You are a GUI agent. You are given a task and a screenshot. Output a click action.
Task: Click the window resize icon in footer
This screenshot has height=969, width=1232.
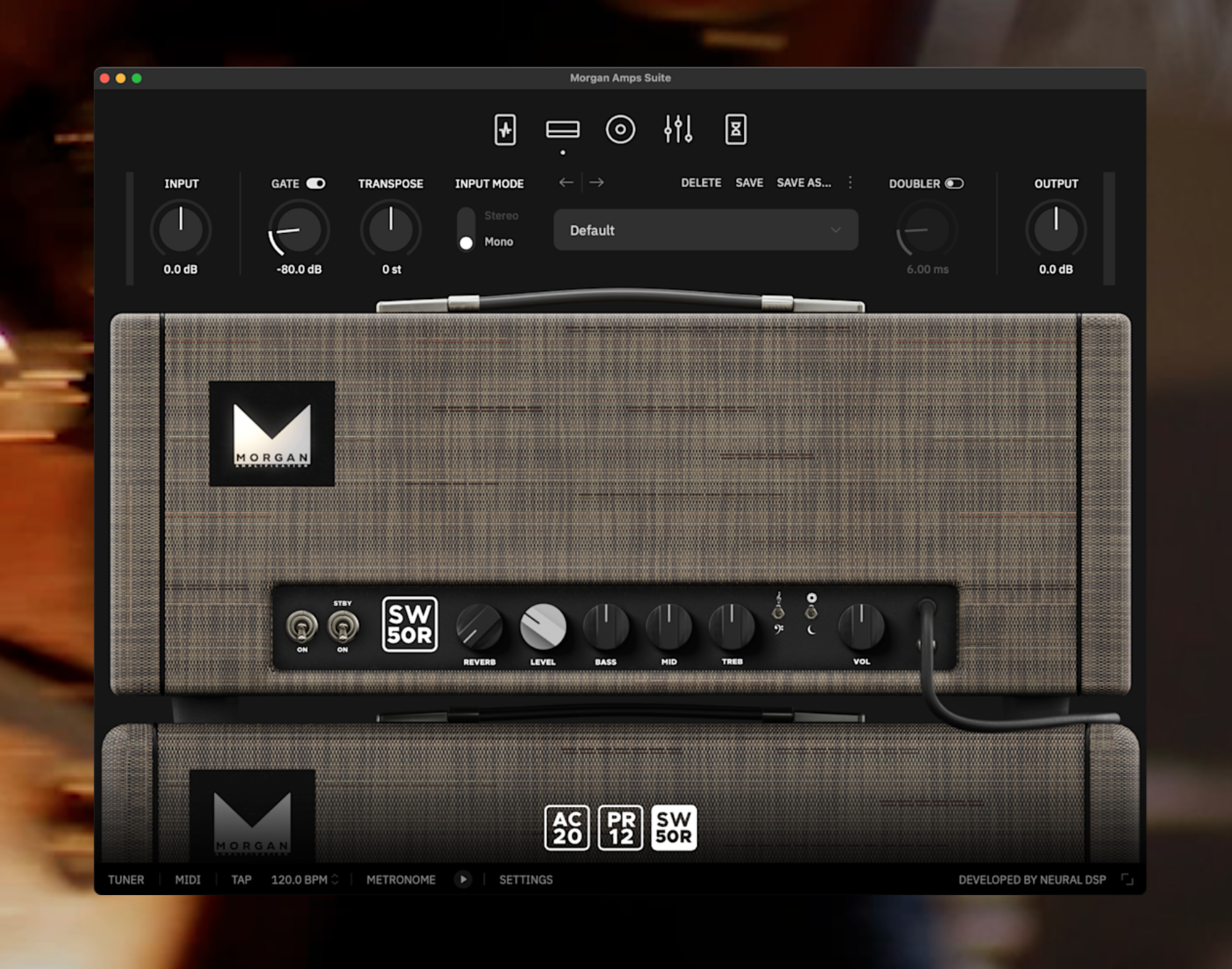[x=1127, y=879]
